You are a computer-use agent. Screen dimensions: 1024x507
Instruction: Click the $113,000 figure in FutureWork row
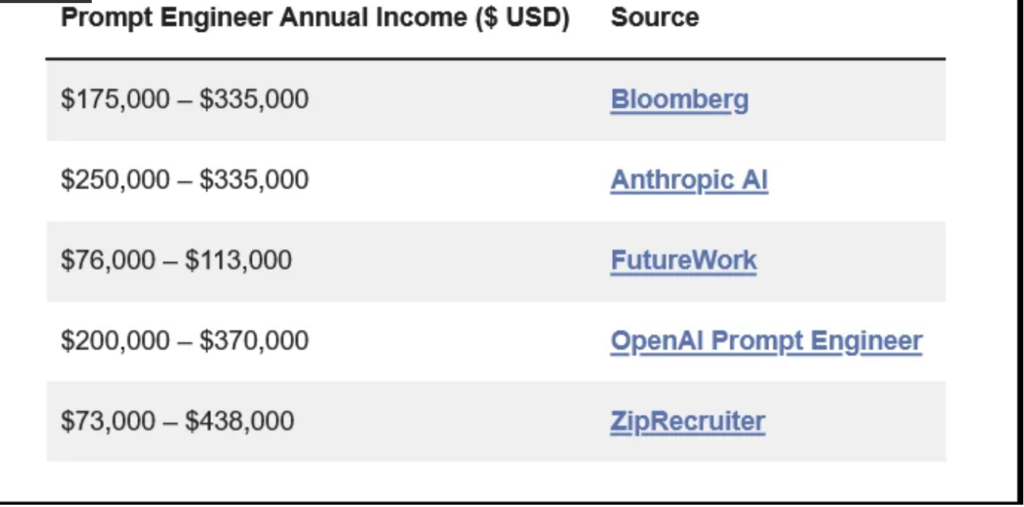[x=238, y=261]
